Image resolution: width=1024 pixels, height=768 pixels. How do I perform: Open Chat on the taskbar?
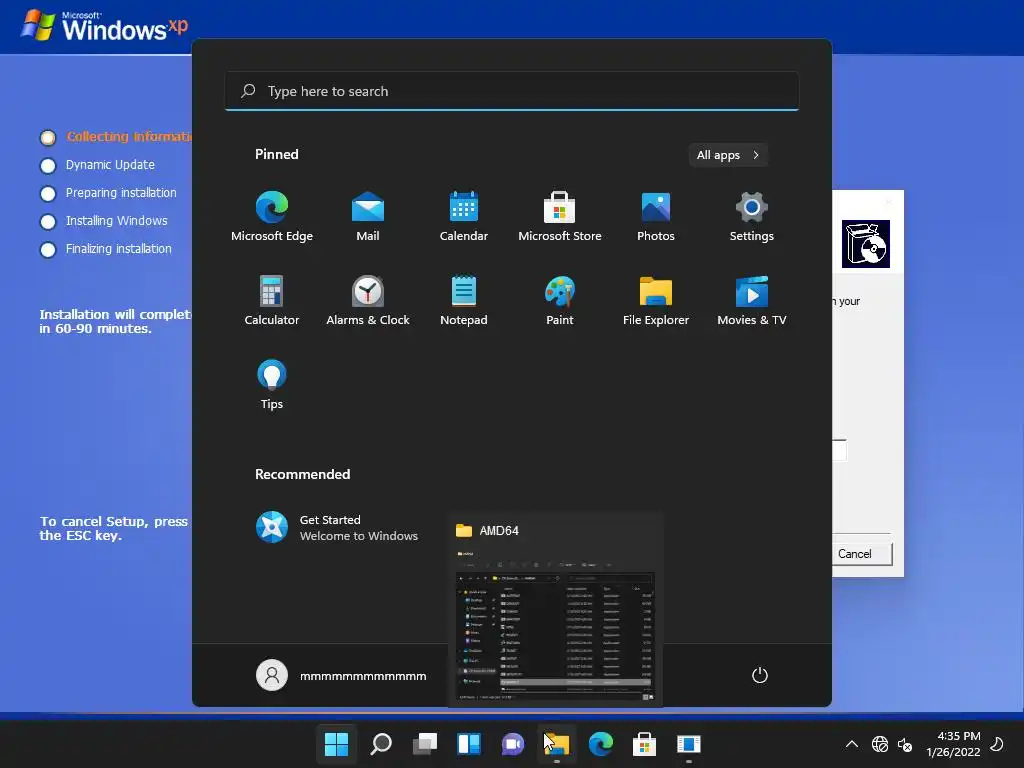click(x=513, y=744)
